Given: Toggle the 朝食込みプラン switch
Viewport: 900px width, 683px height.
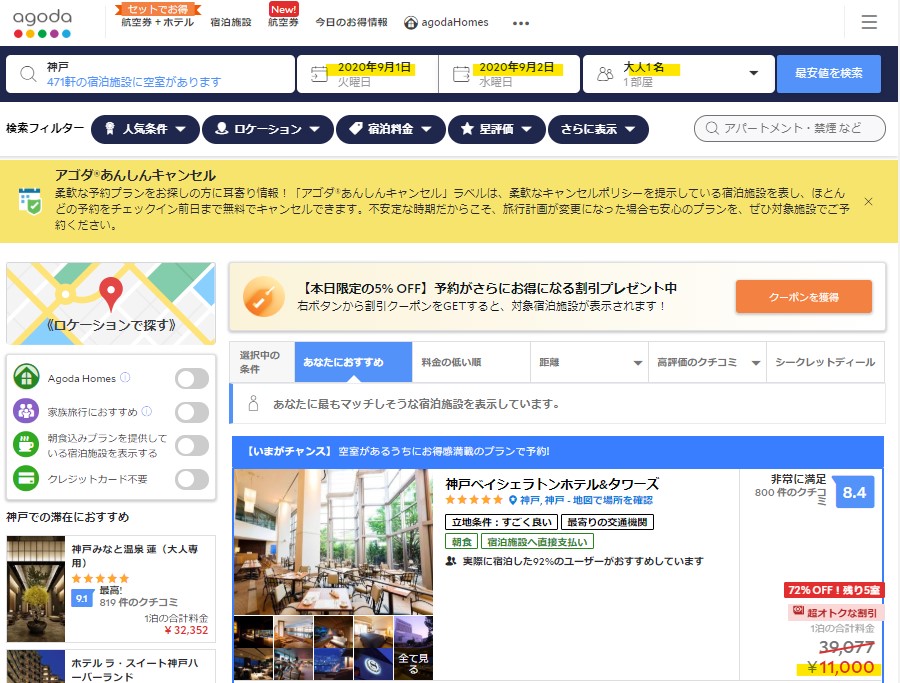Looking at the screenshot, I should (192, 445).
